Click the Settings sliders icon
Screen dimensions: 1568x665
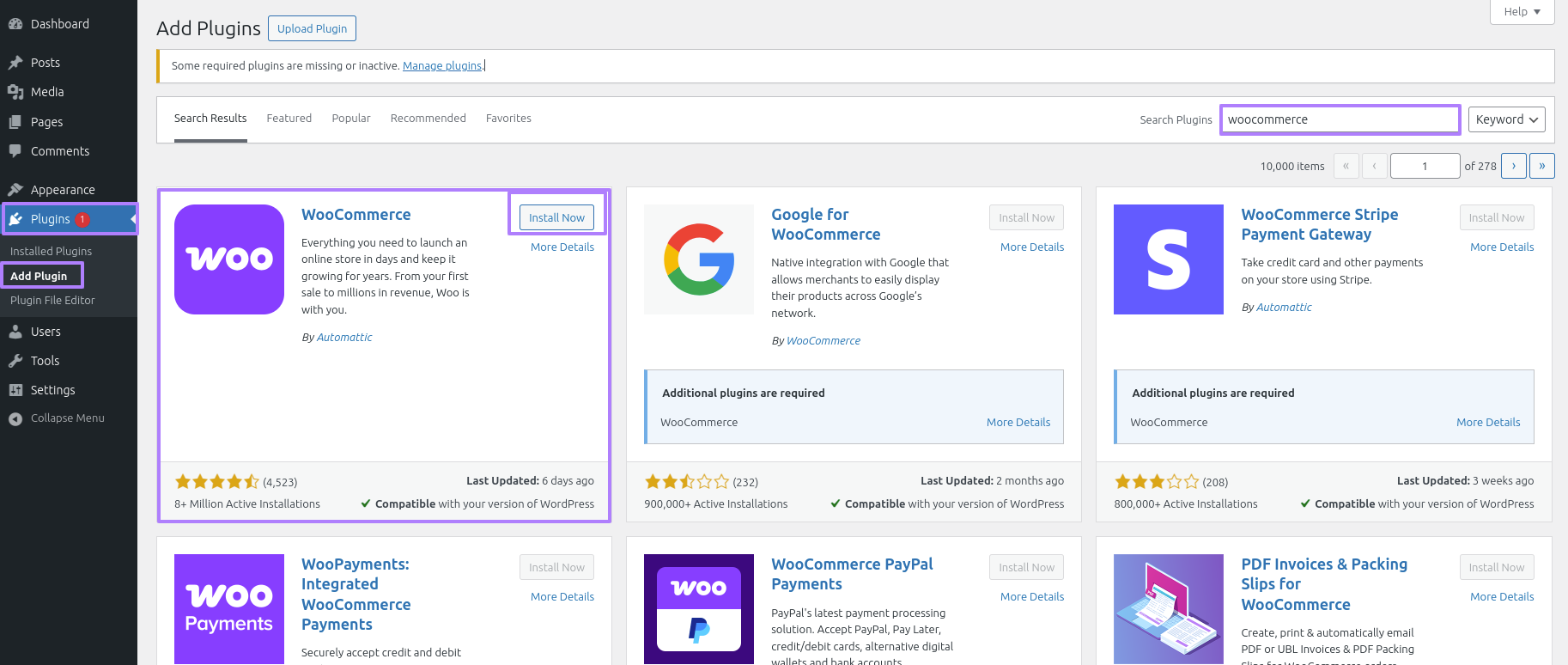[x=15, y=390]
